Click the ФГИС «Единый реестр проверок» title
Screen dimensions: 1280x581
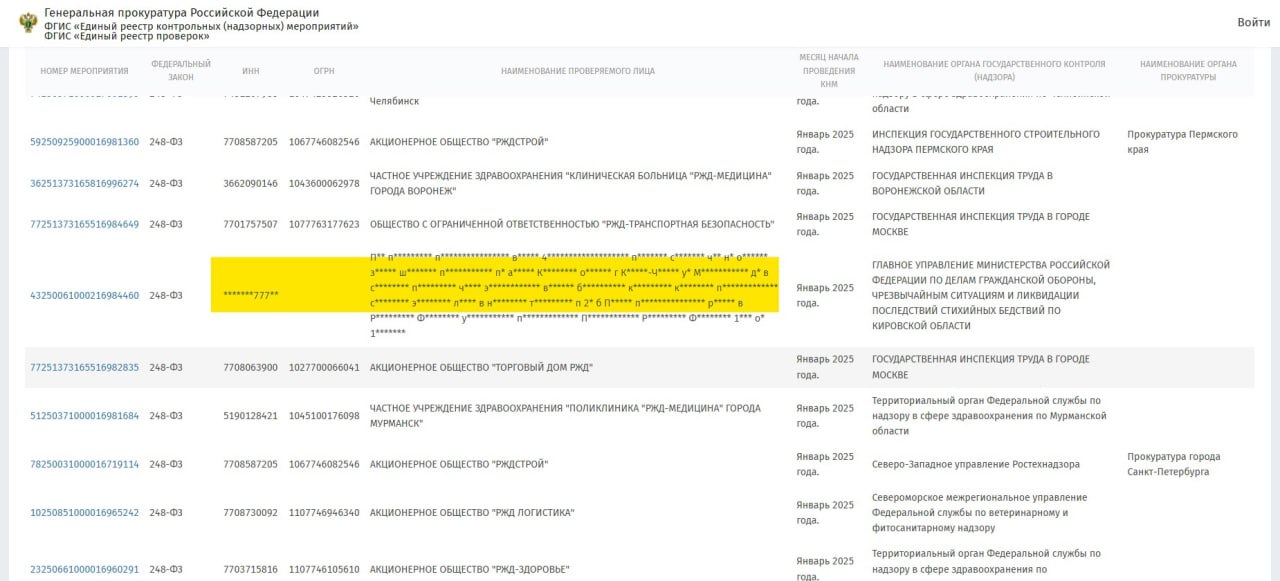click(127, 36)
